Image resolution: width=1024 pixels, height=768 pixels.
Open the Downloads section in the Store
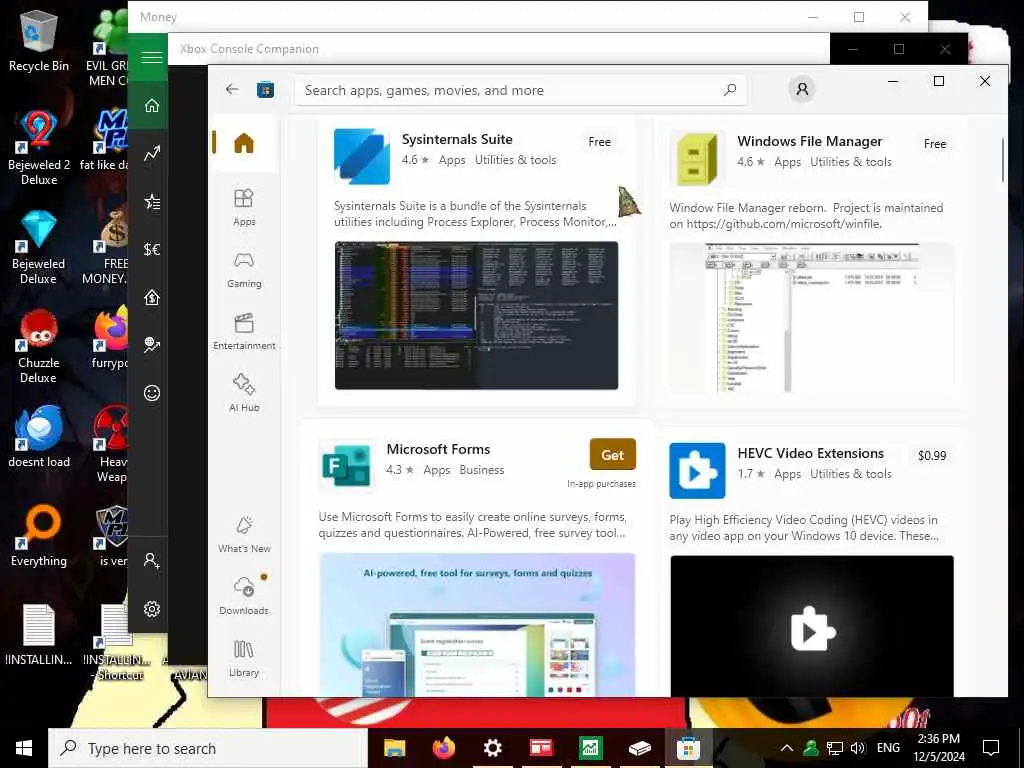pos(244,596)
